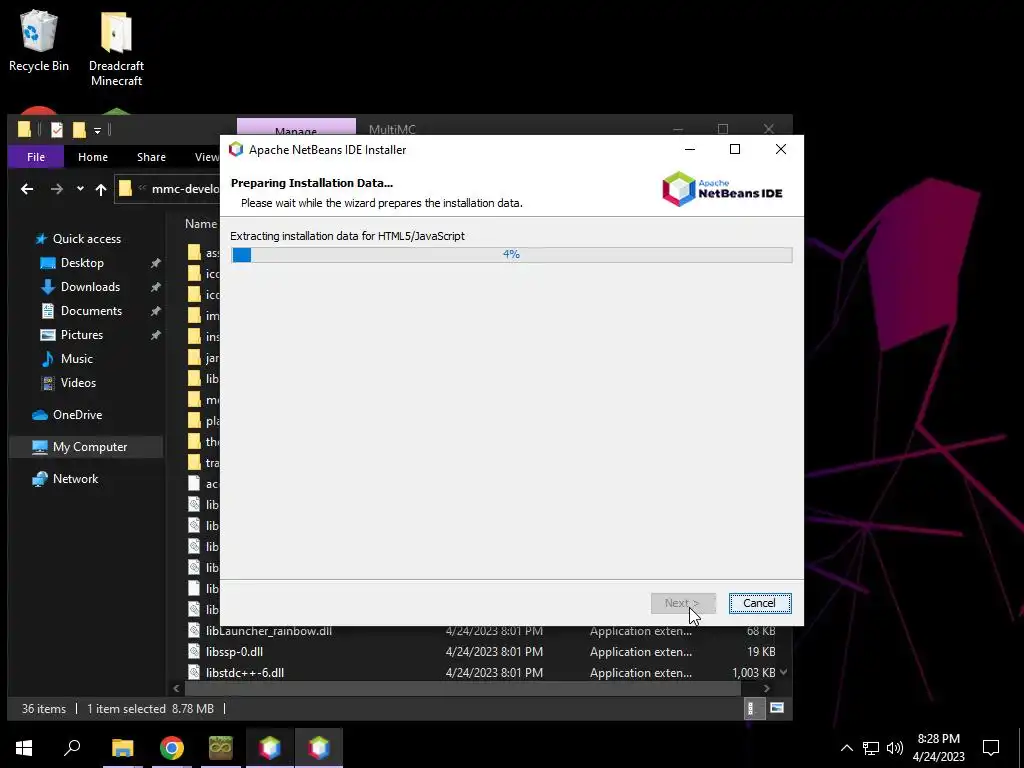Open clock showing 8:28 PM

(x=938, y=748)
